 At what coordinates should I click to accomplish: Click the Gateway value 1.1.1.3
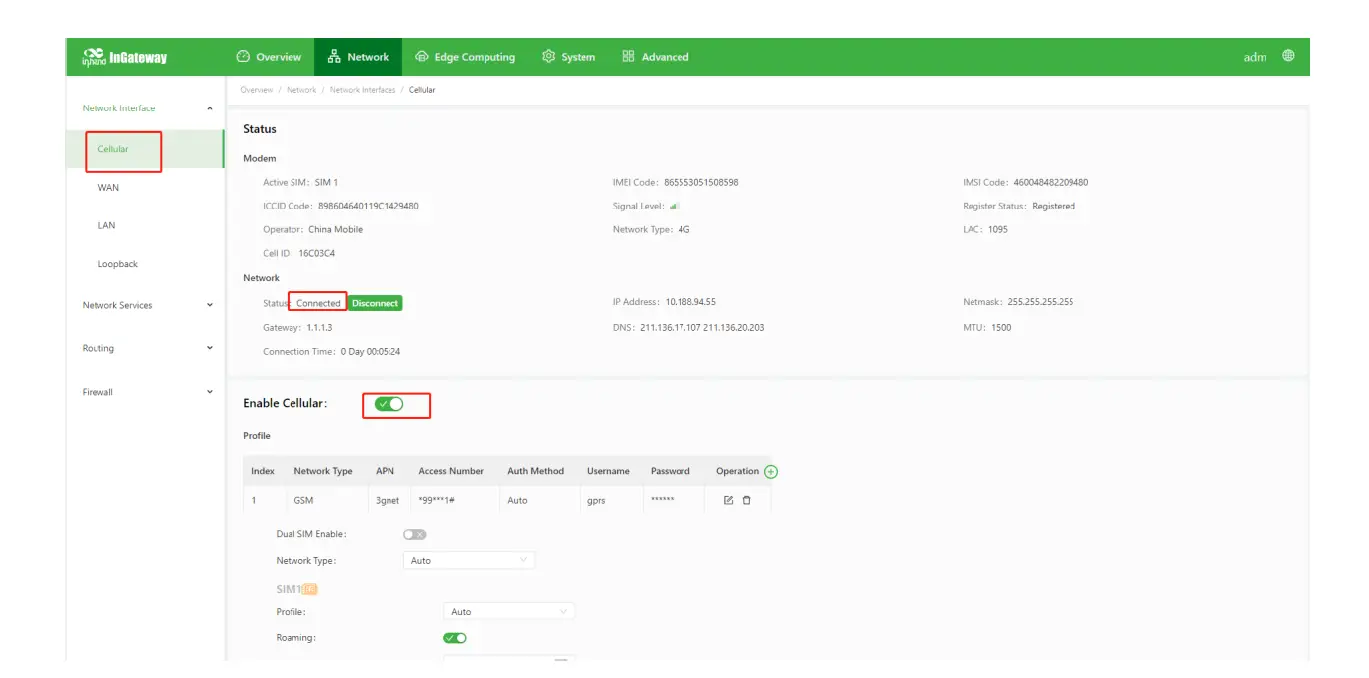319,328
